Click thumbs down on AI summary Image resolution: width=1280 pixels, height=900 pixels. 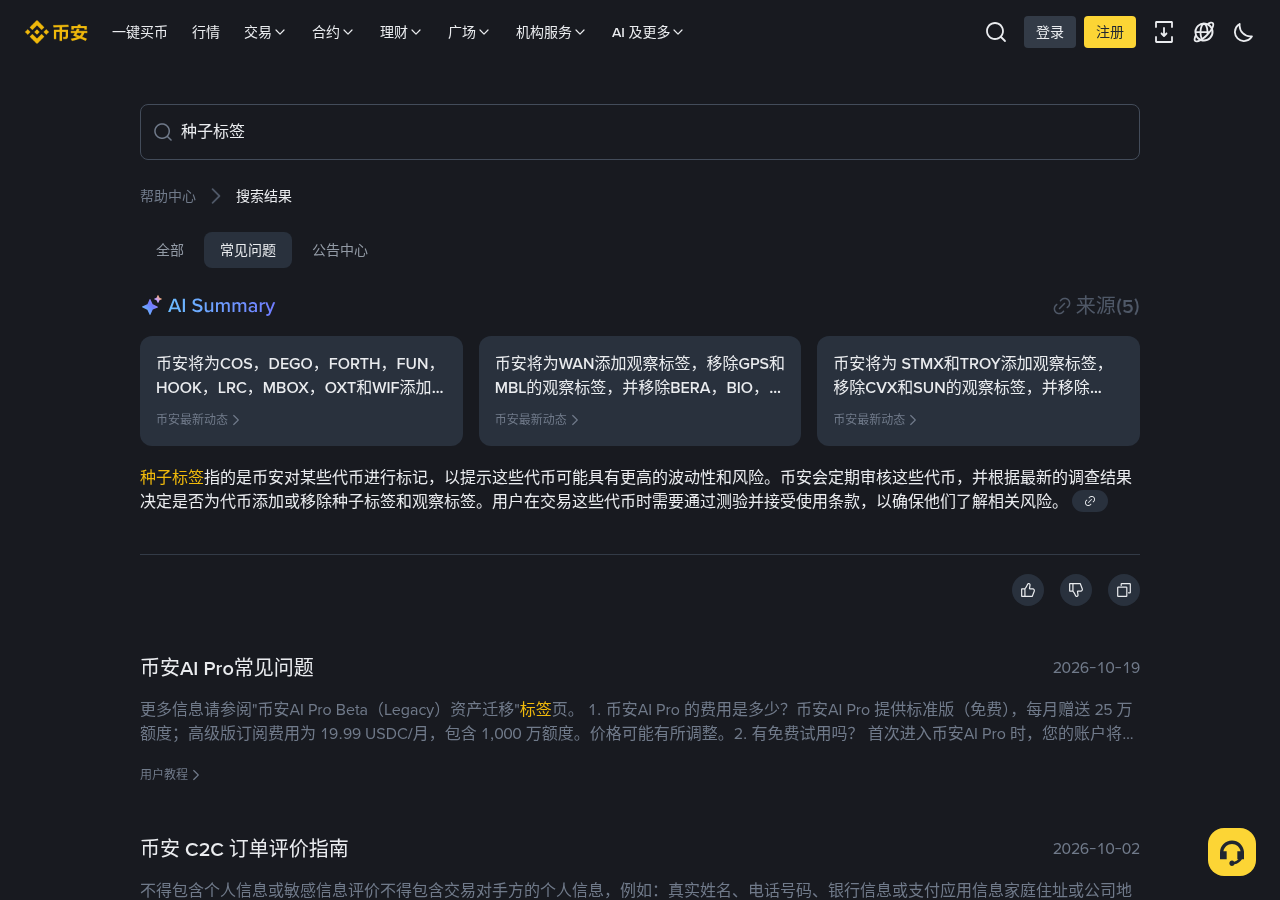[1076, 590]
